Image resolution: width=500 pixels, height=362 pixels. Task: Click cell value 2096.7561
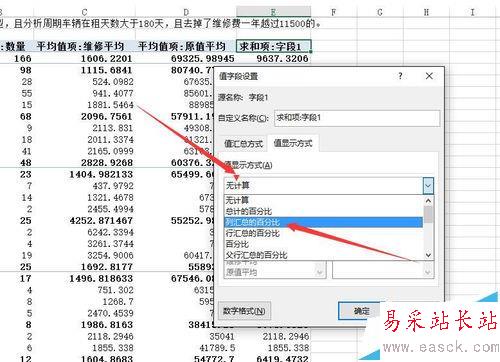pyautogui.click(x=107, y=117)
